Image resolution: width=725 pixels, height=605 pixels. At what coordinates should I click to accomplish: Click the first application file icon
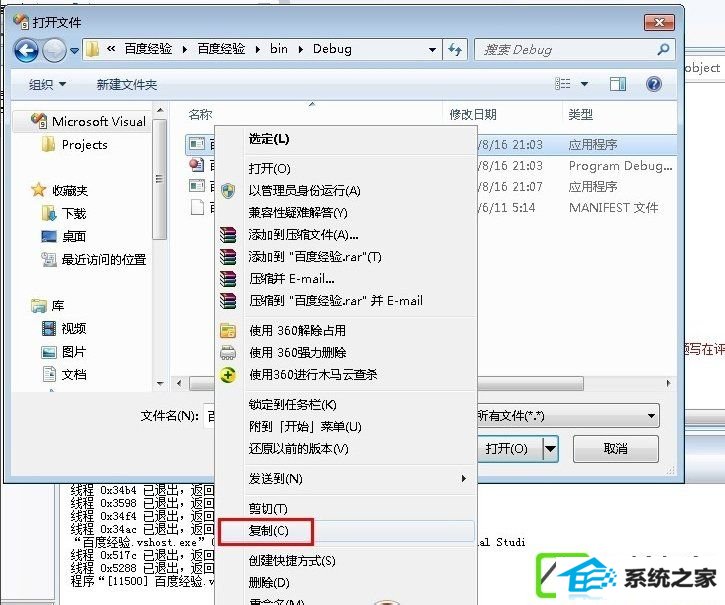click(197, 144)
